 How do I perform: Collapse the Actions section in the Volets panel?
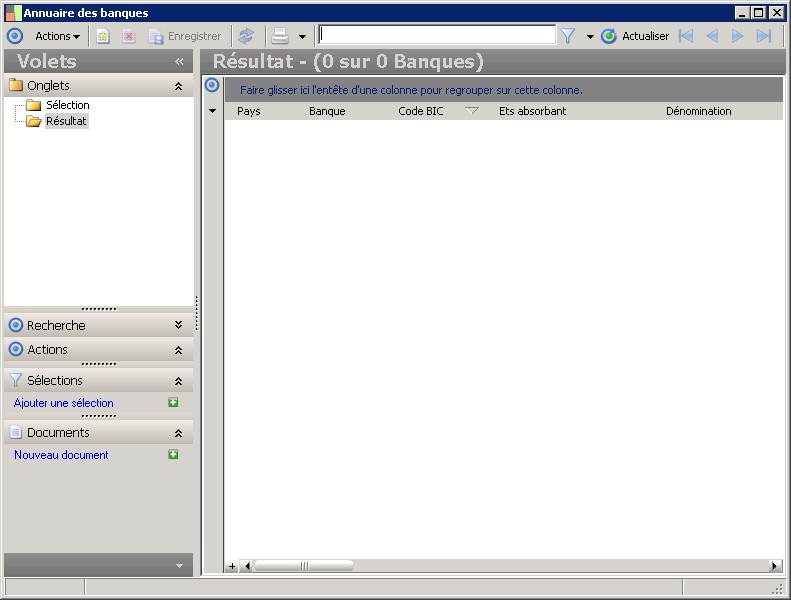click(178, 350)
